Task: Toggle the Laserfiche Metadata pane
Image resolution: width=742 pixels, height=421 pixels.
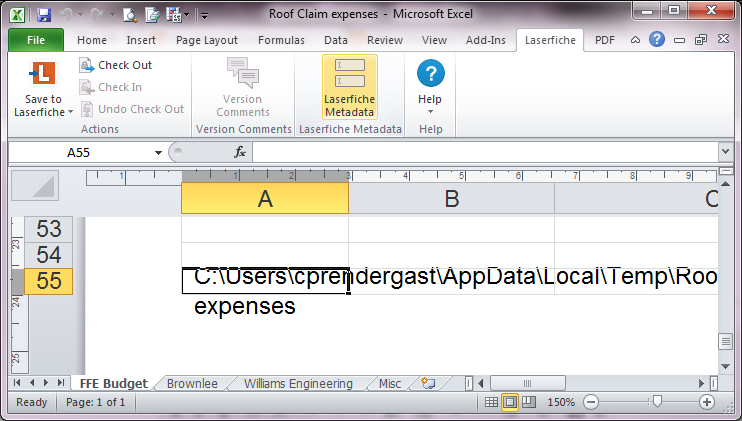Action: click(350, 87)
